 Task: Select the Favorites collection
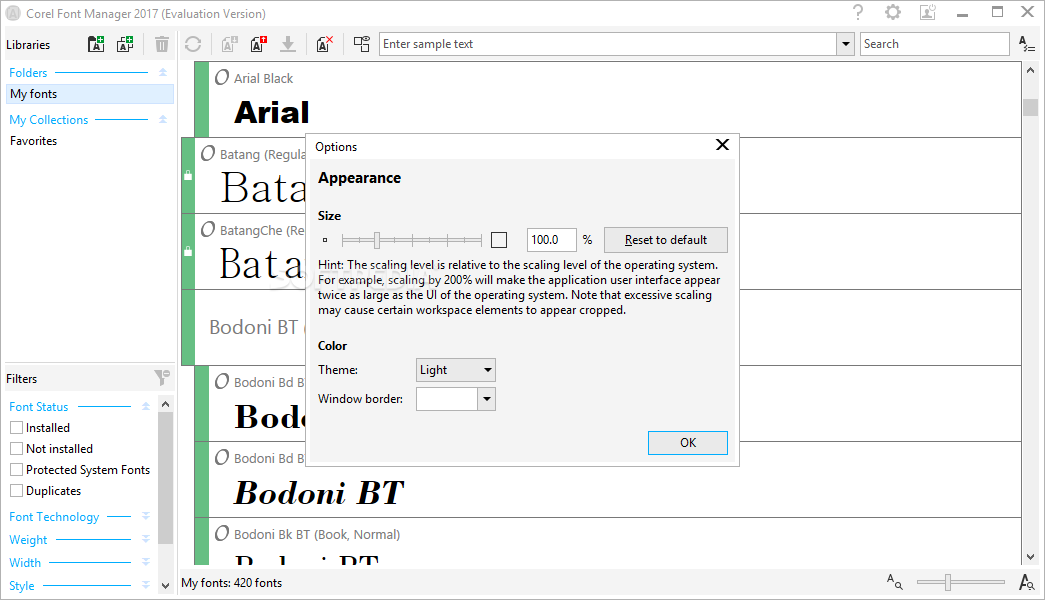coord(33,141)
